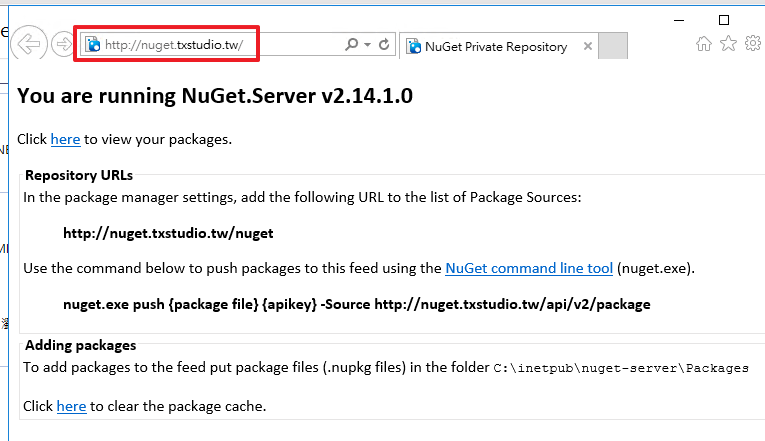Open a new tab button

[x=613, y=46]
